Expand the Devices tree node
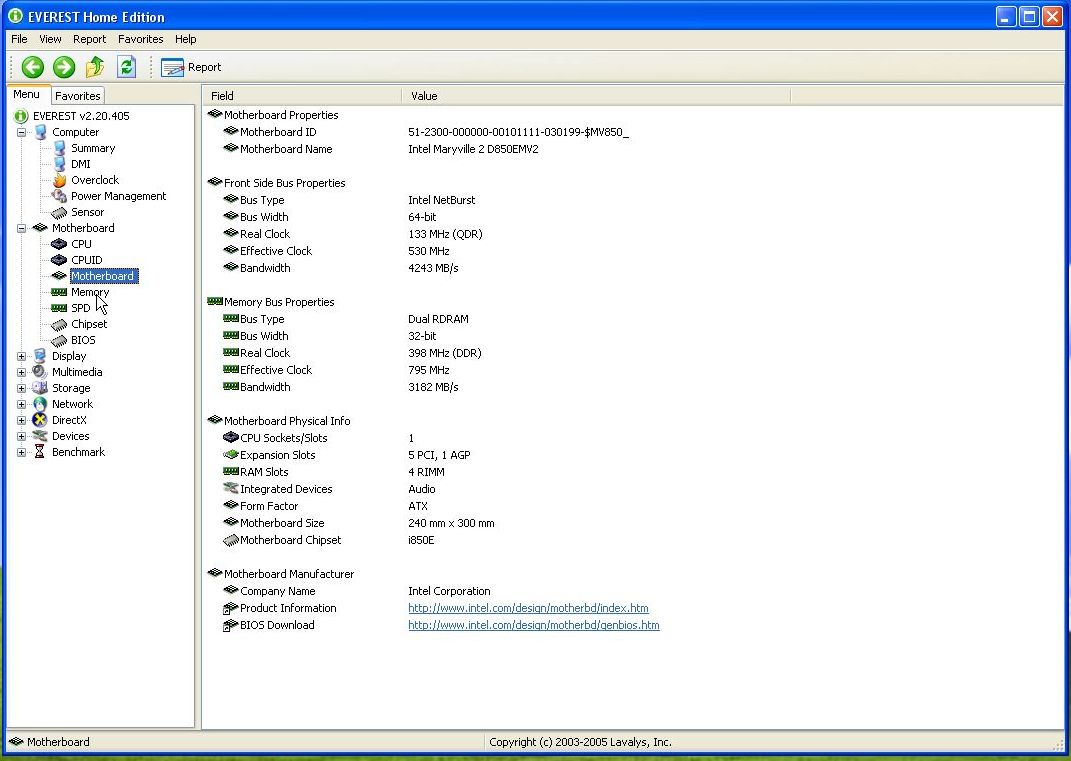Screen dimensions: 1071x761 click(x=22, y=437)
